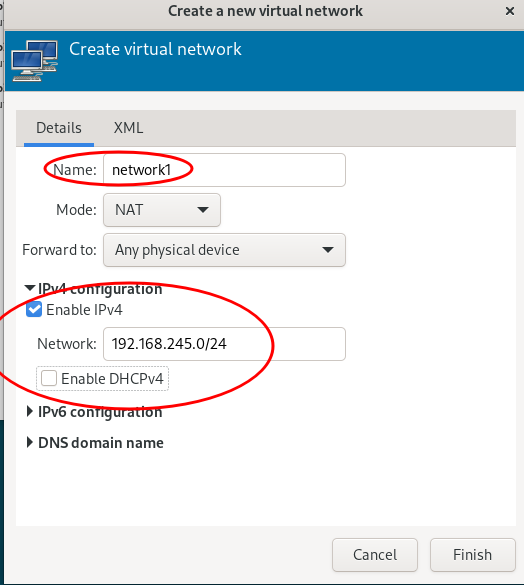Select the Details tab
Image resolution: width=524 pixels, height=585 pixels.
(59, 128)
